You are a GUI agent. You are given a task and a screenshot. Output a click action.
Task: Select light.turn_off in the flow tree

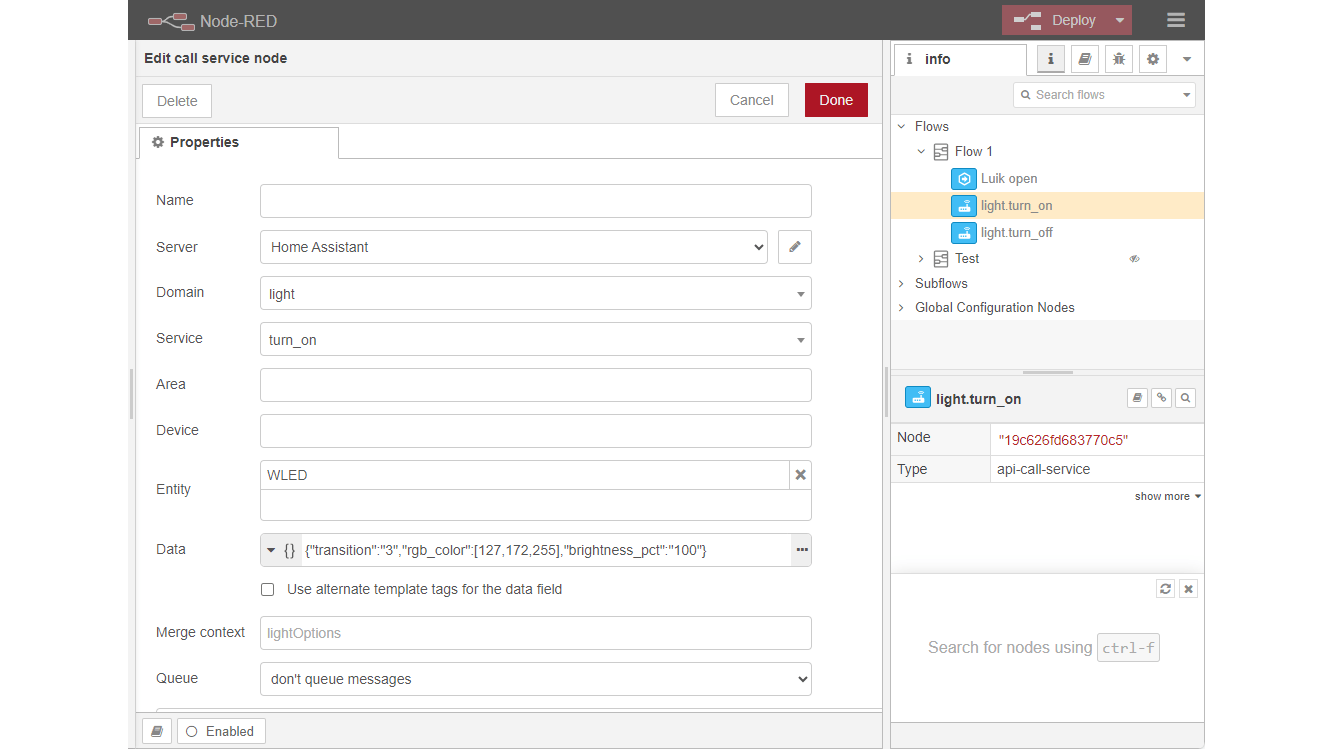1017,233
